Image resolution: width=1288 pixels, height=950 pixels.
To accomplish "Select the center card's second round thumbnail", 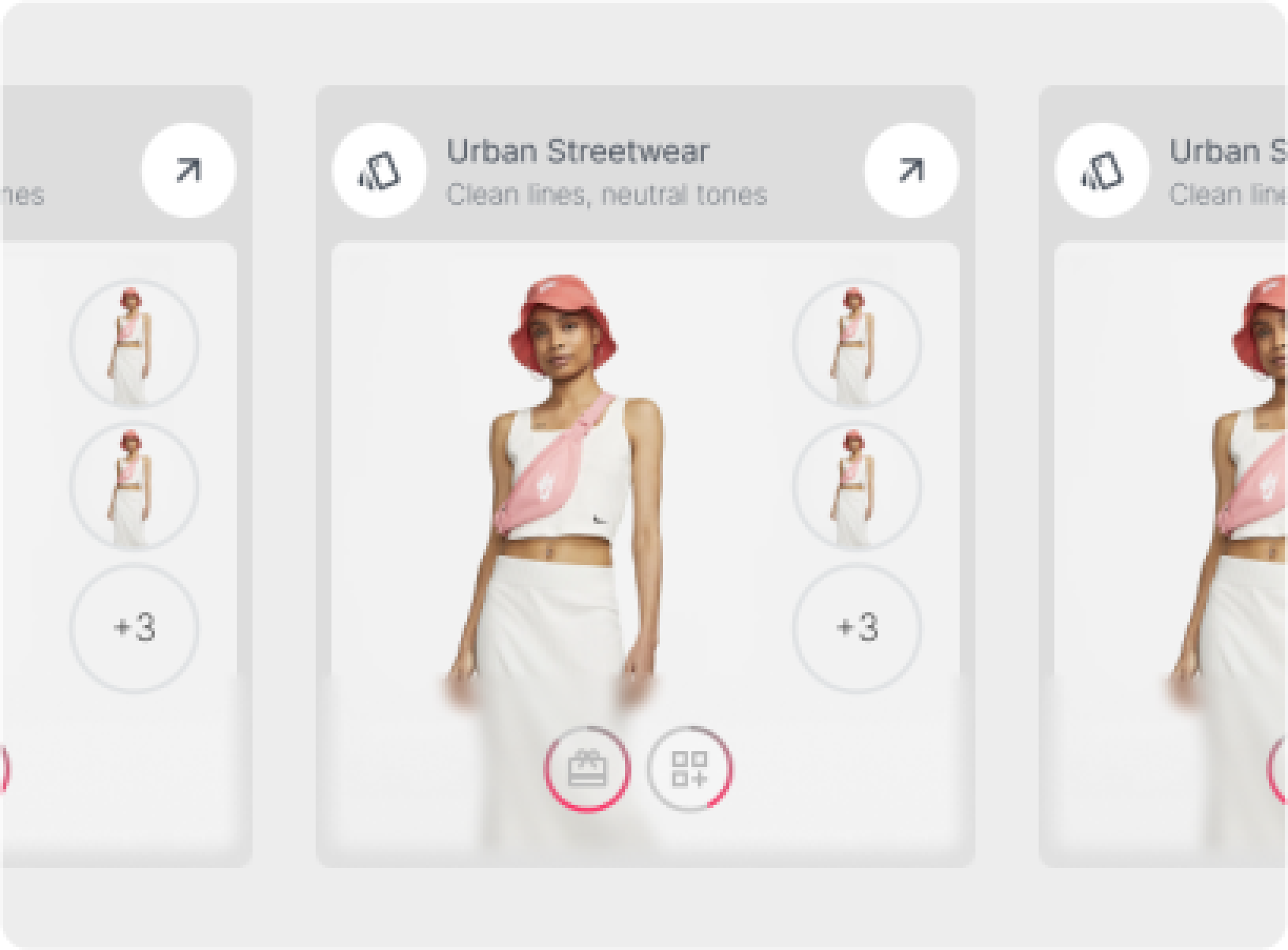I will (857, 486).
